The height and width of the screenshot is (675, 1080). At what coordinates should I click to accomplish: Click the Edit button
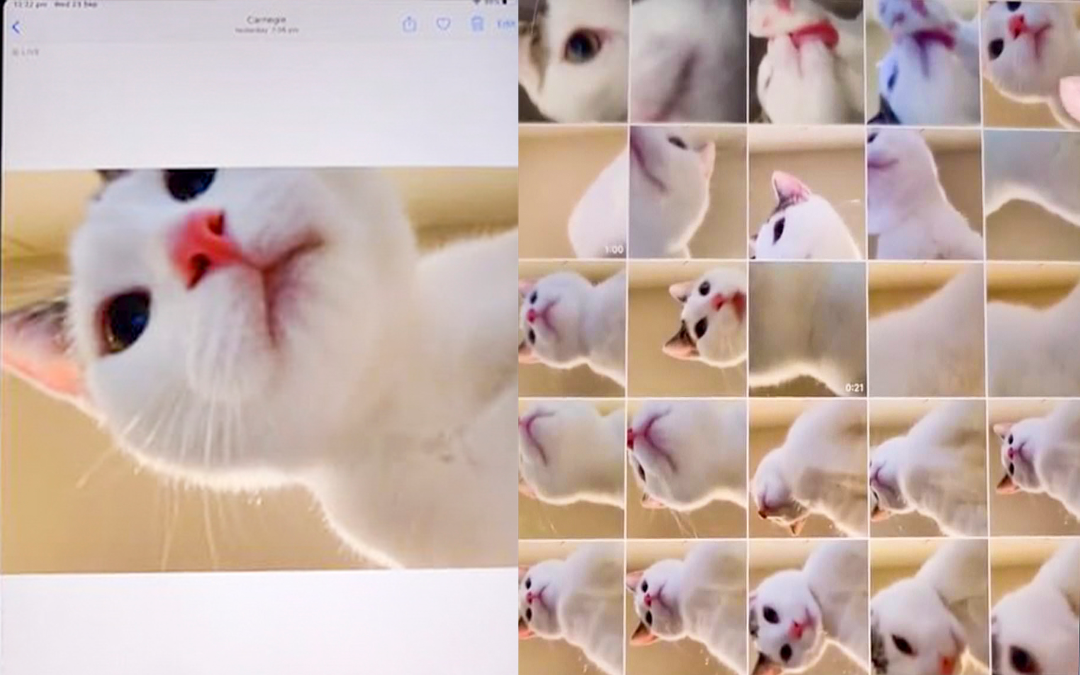506,24
